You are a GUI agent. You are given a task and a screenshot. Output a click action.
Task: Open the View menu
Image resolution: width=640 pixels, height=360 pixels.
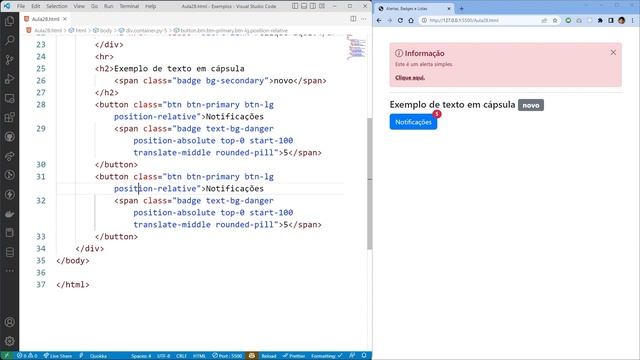[79, 6]
